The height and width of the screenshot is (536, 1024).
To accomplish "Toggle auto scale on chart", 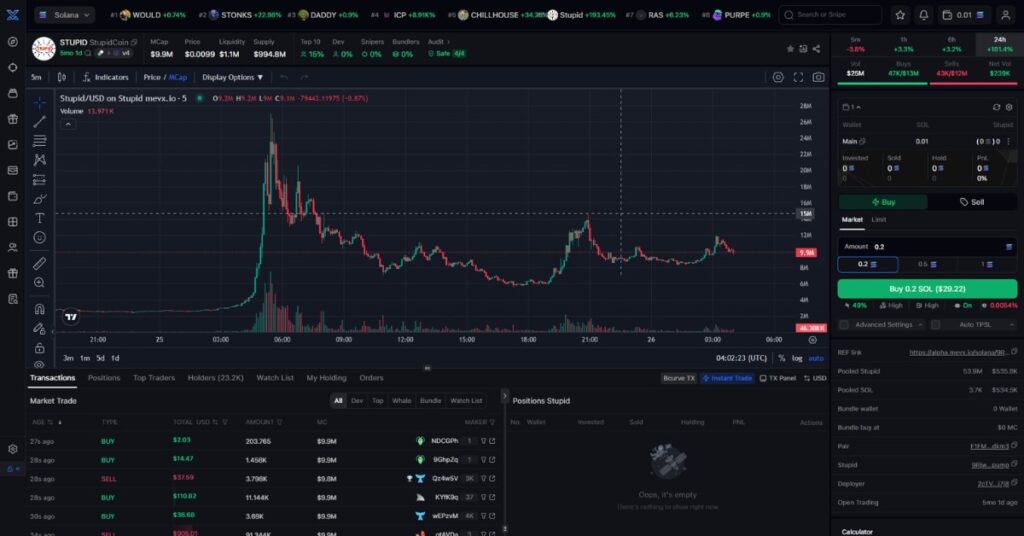I will (816, 358).
